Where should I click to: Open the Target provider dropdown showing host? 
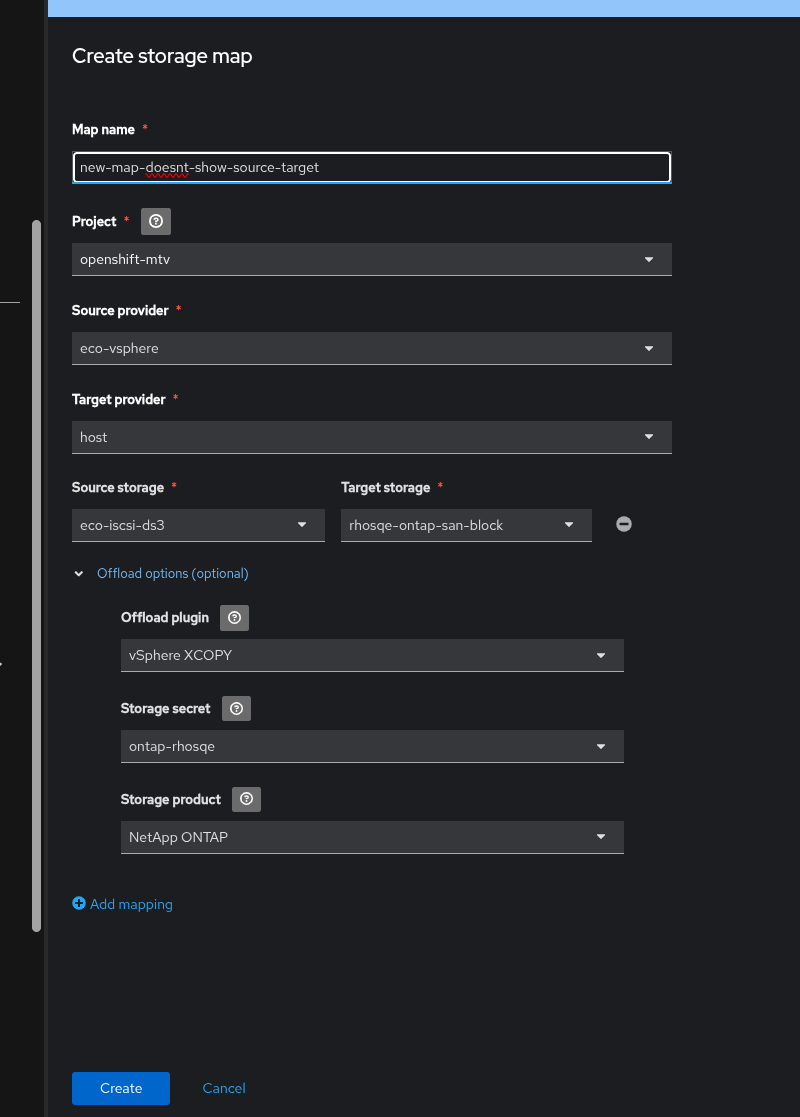[371, 437]
